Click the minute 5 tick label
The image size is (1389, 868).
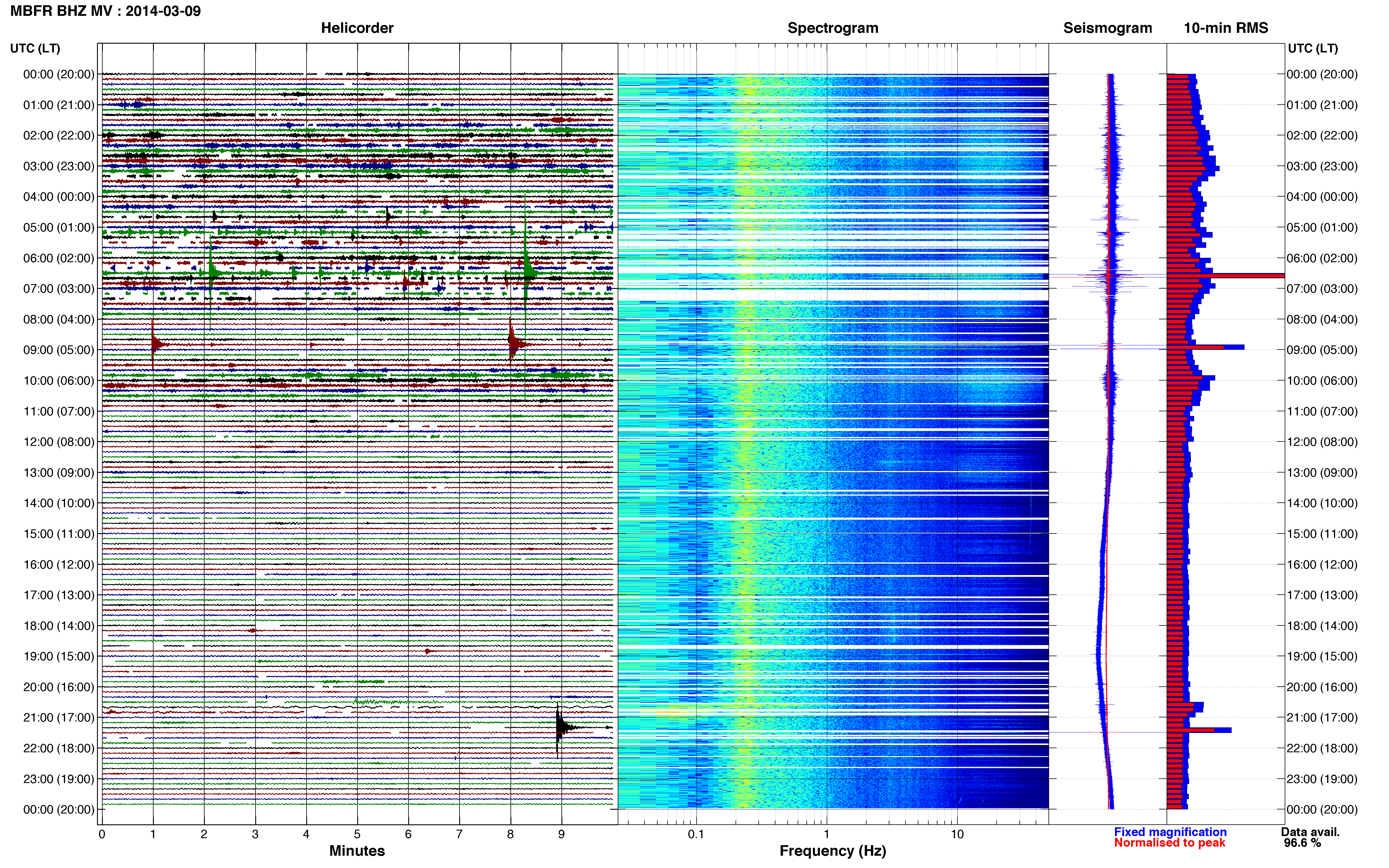(357, 834)
